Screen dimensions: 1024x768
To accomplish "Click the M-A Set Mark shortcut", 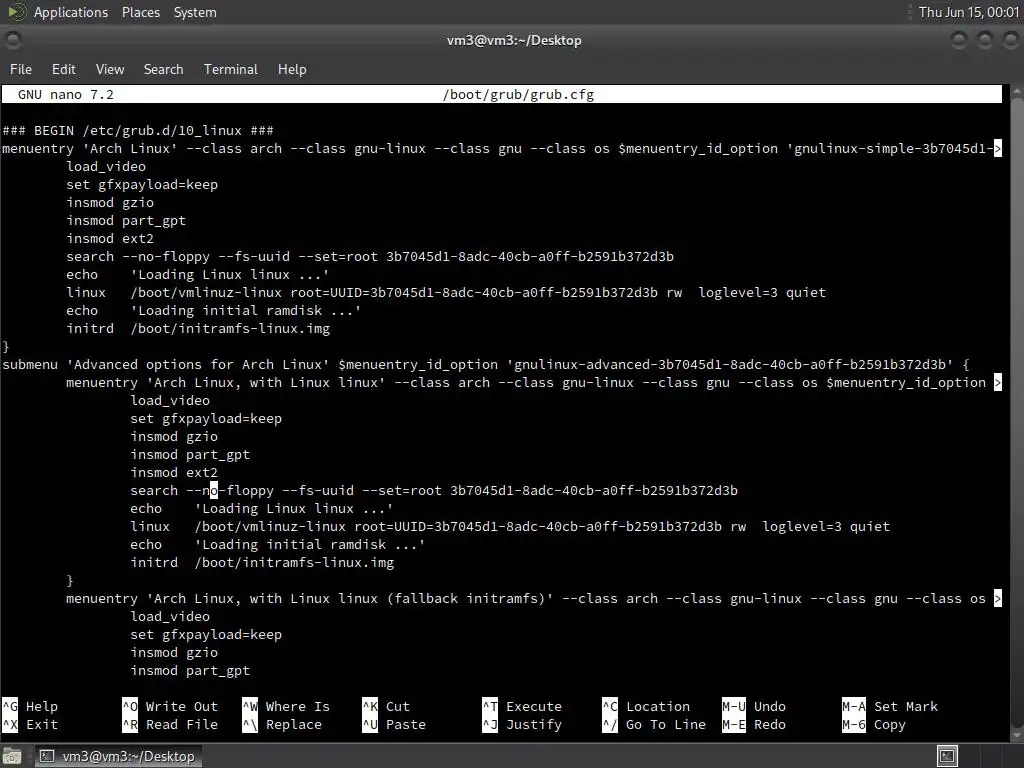I will tap(890, 707).
